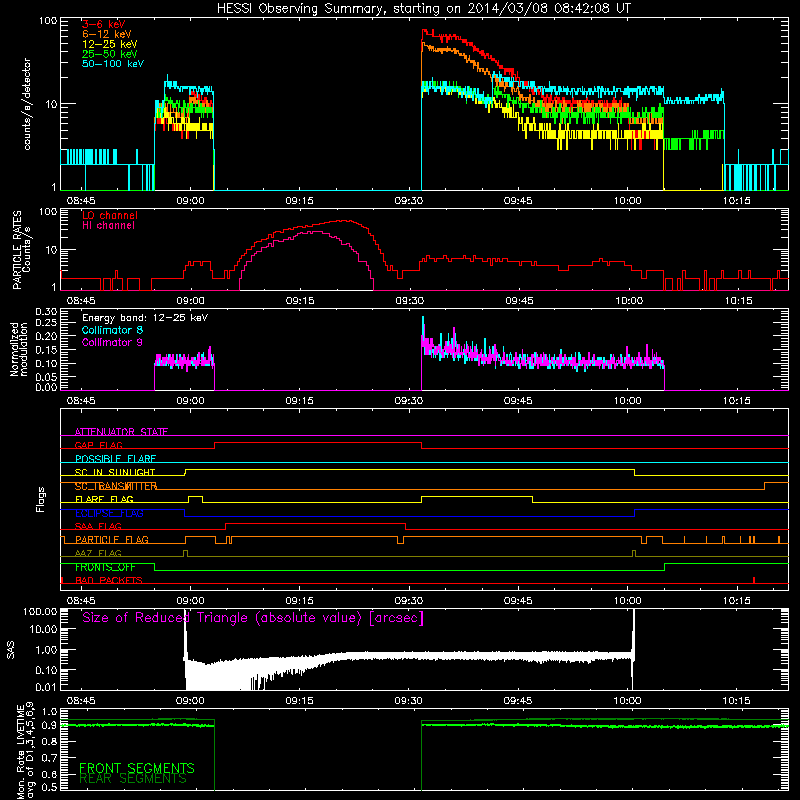Pick the SC_TRANSMITTER flag label
Viewport: 800px width, 800px height.
(116, 486)
